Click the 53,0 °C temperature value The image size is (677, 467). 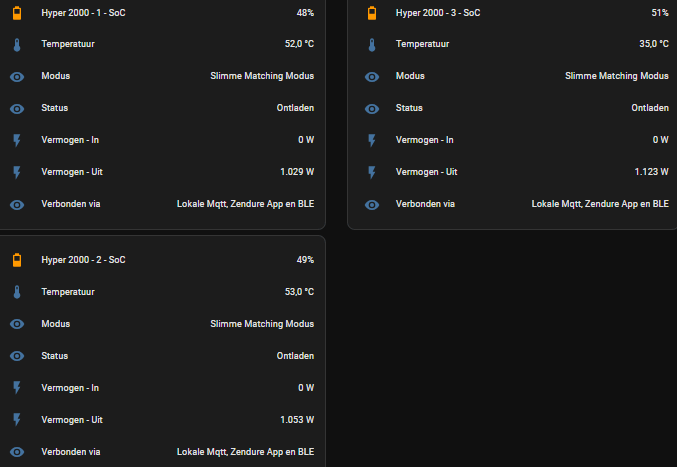click(x=299, y=292)
